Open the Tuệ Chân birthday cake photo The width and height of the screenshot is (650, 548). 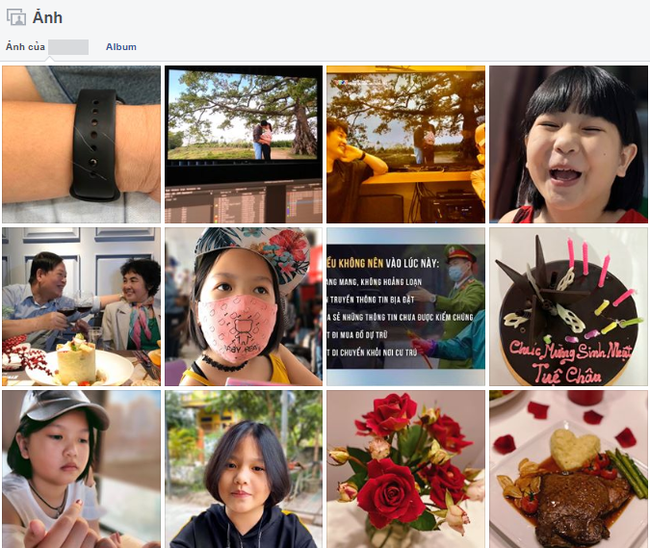tap(568, 307)
